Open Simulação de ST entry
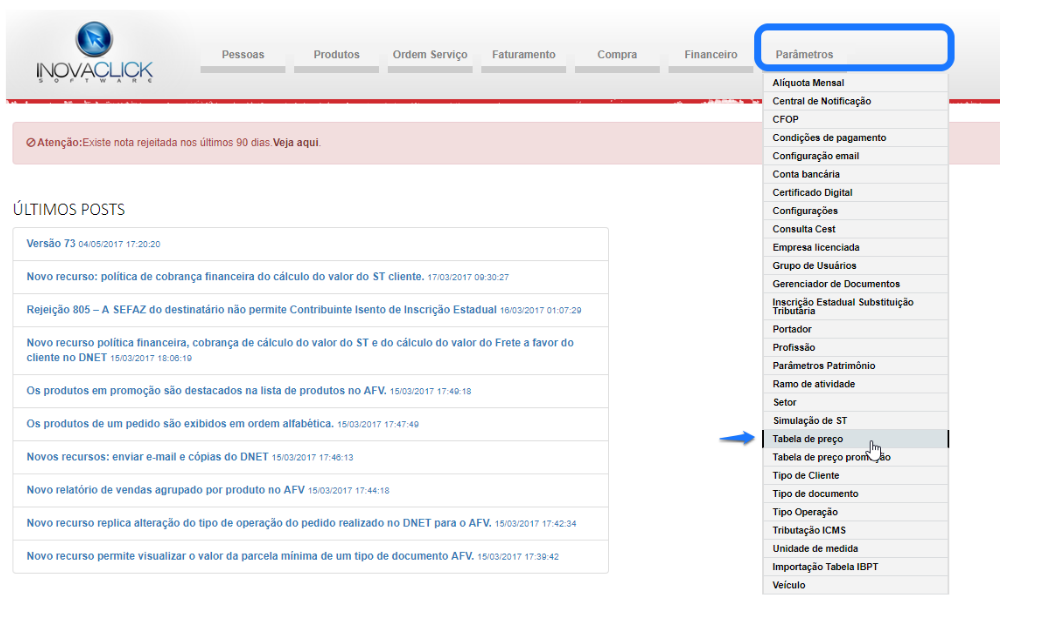 pyautogui.click(x=809, y=421)
